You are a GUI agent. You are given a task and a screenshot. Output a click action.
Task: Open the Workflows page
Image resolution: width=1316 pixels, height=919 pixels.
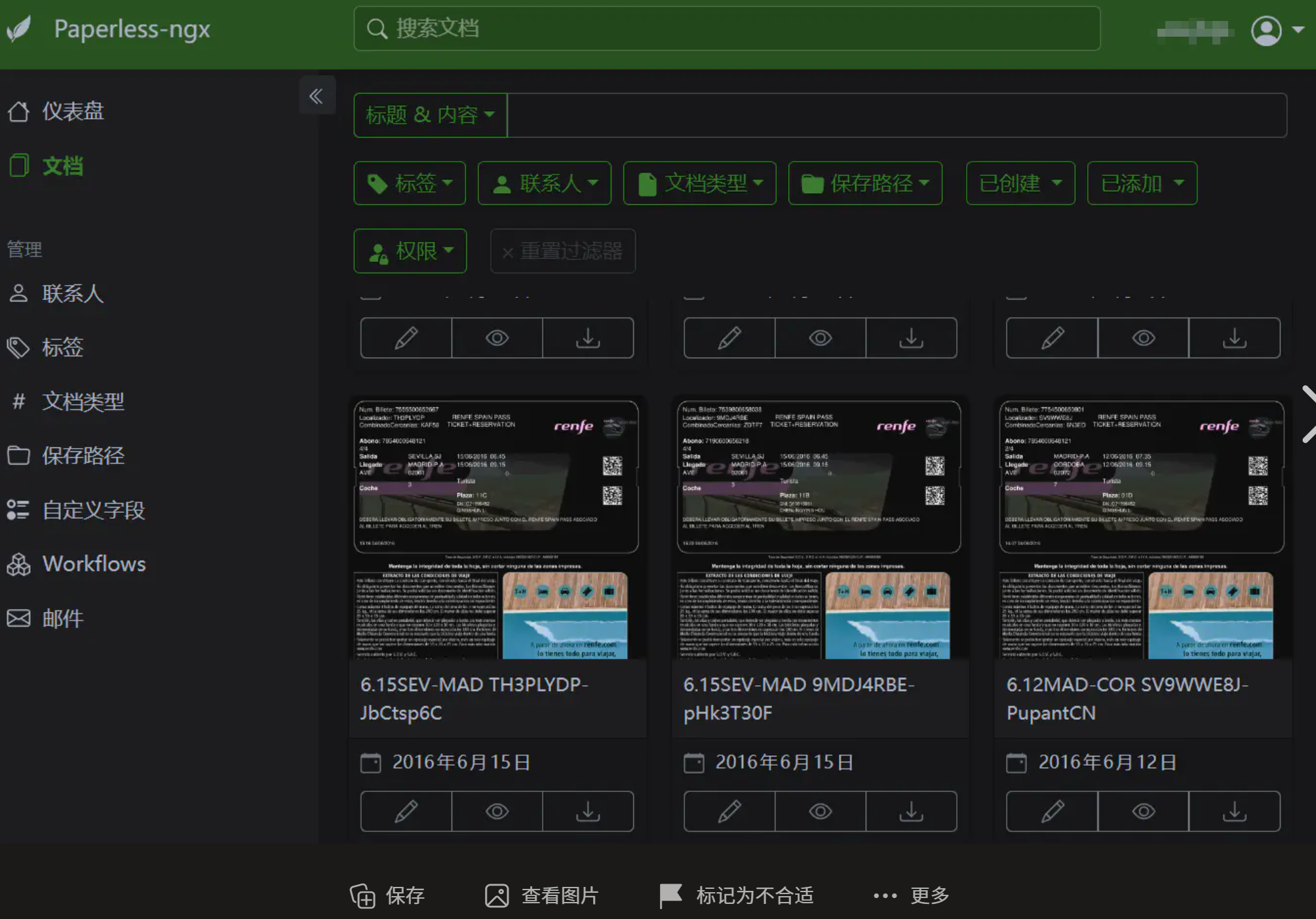[94, 564]
